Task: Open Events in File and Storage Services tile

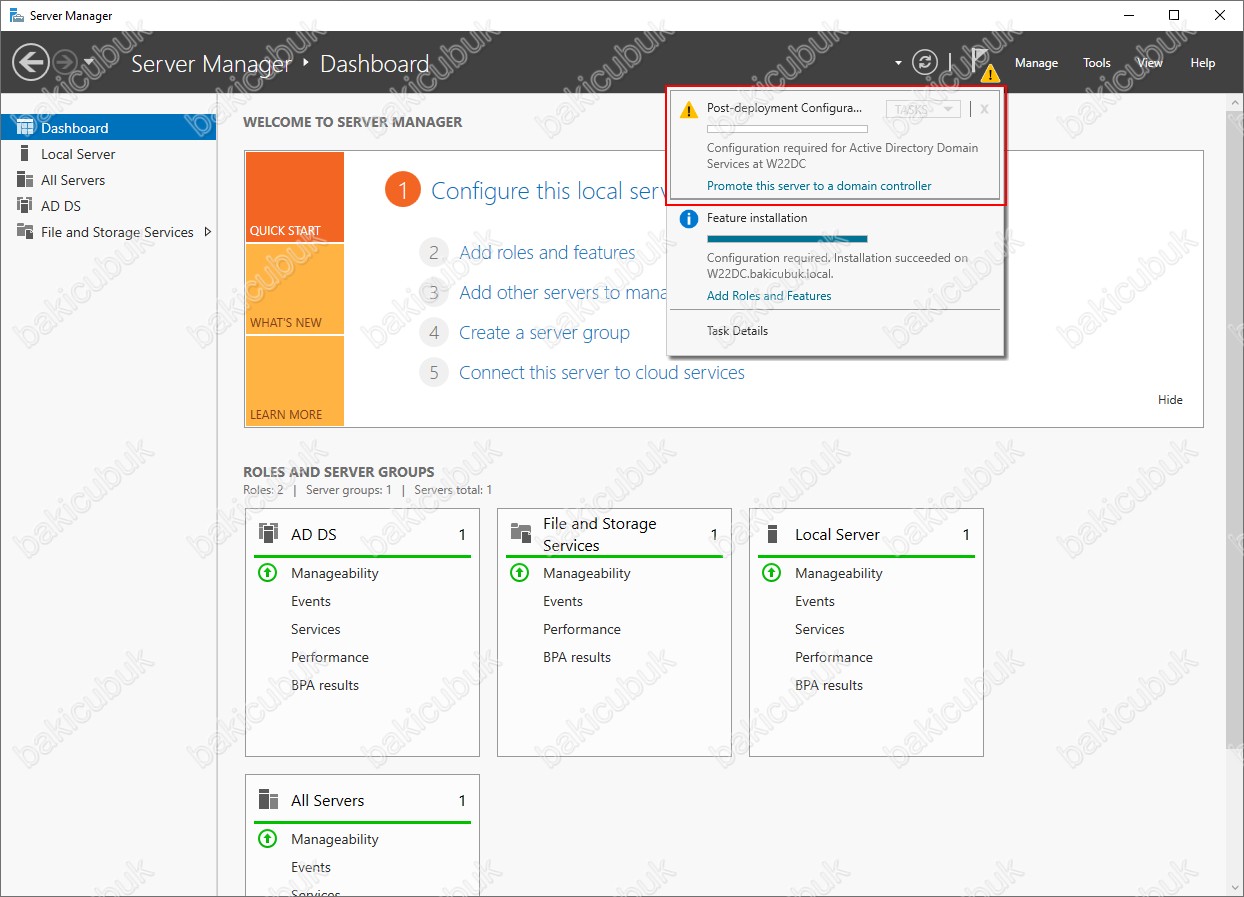Action: point(563,601)
